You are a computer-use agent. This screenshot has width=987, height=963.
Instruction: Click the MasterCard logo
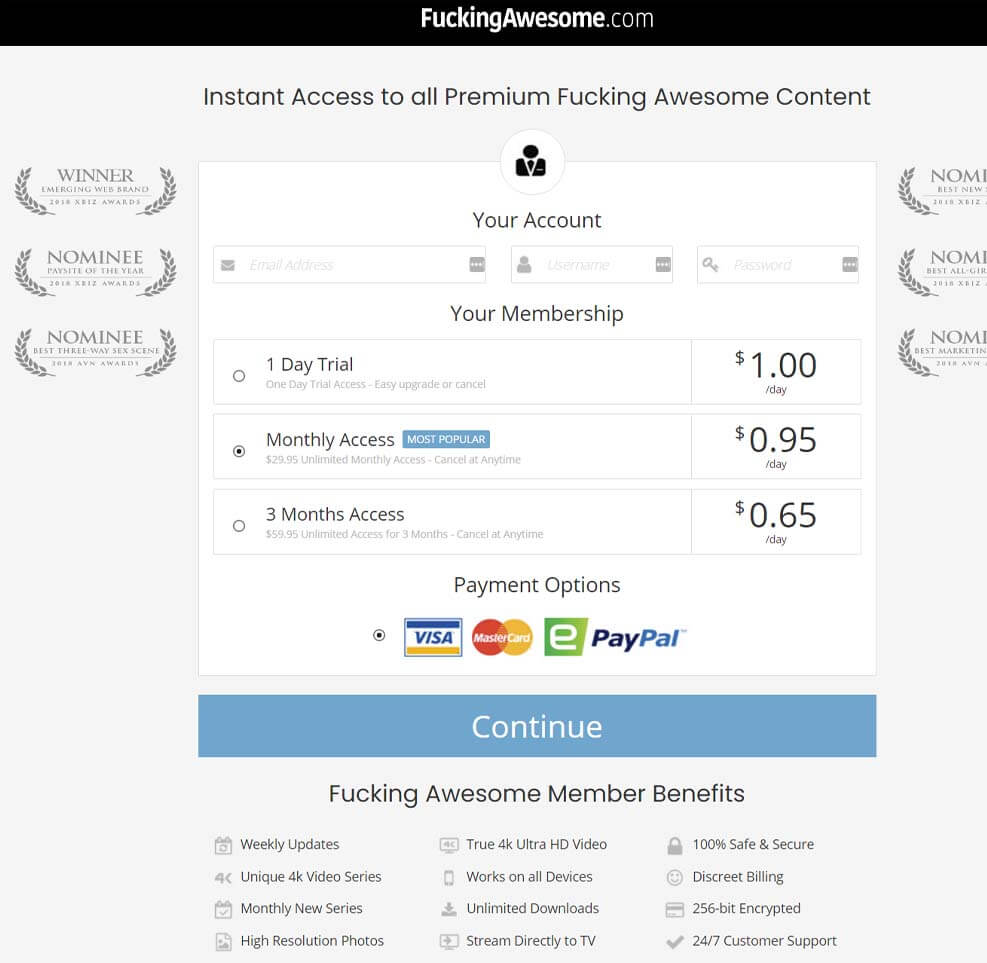tap(502, 637)
